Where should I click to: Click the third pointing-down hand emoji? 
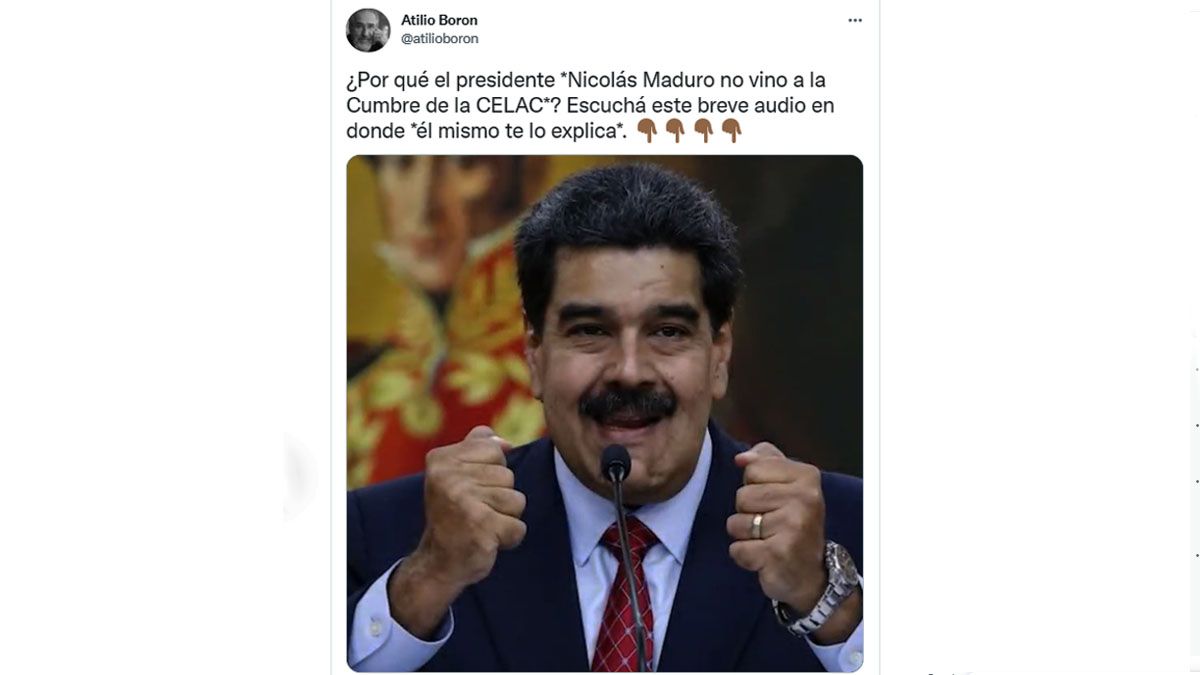click(703, 131)
